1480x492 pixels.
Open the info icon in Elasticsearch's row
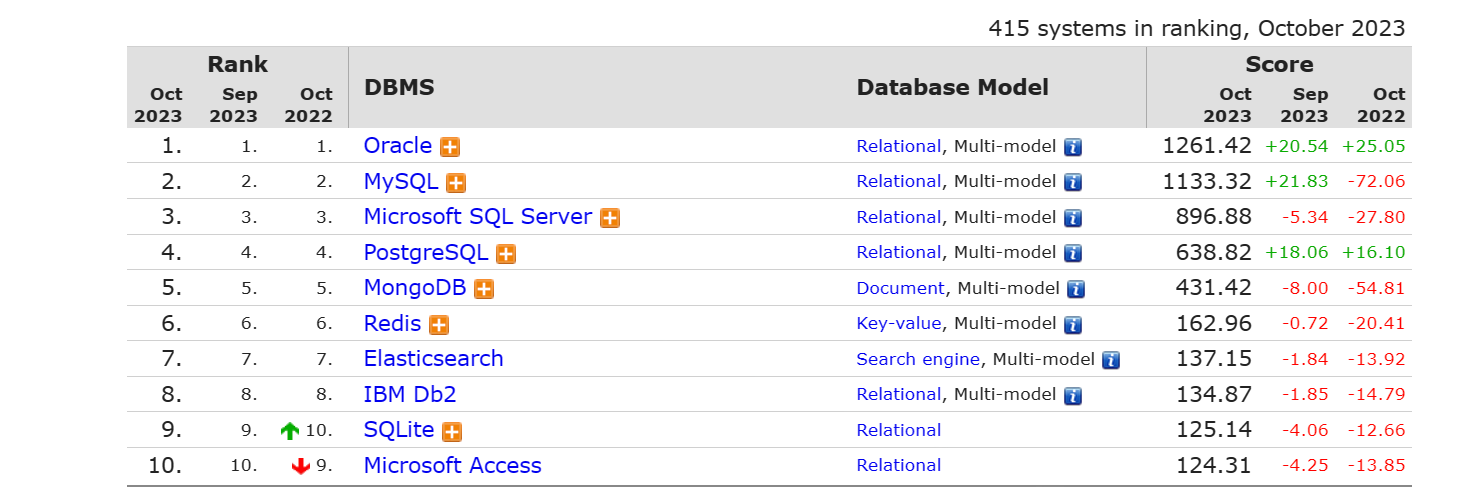point(1111,360)
